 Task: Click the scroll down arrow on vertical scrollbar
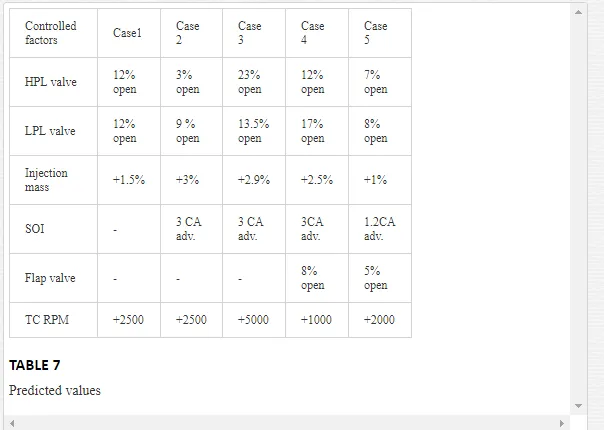[x=578, y=406]
